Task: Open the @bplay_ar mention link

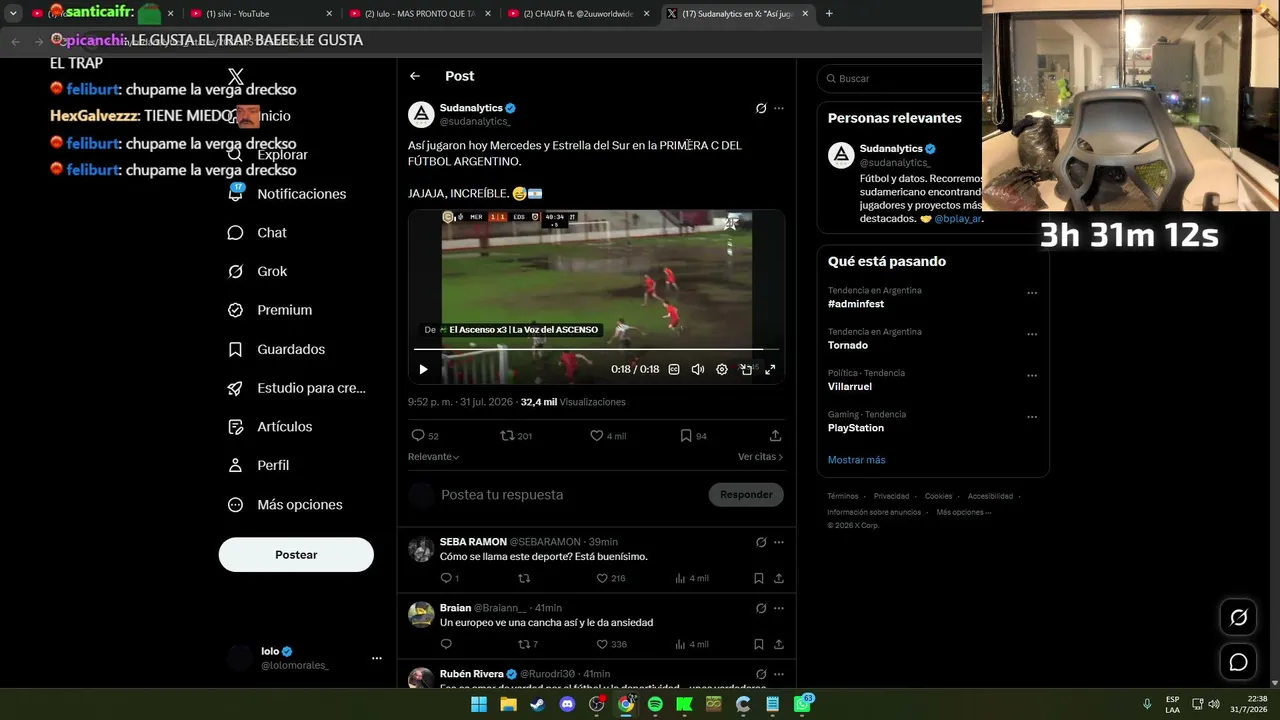Action: (958, 218)
